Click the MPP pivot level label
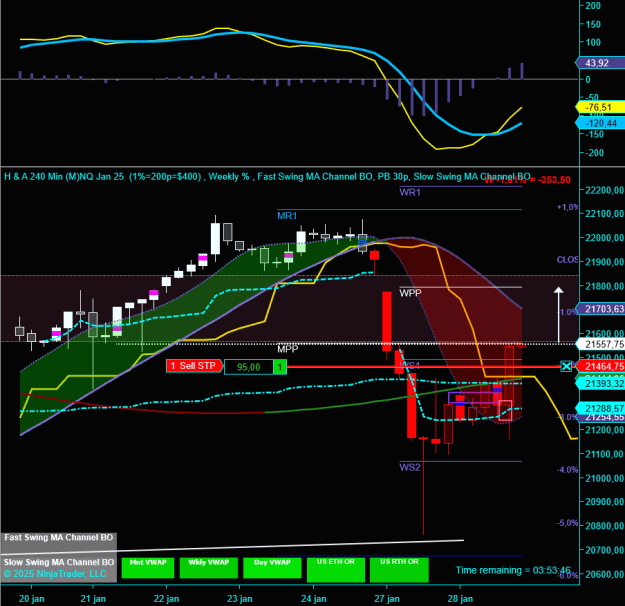The image size is (625, 606). [287, 349]
